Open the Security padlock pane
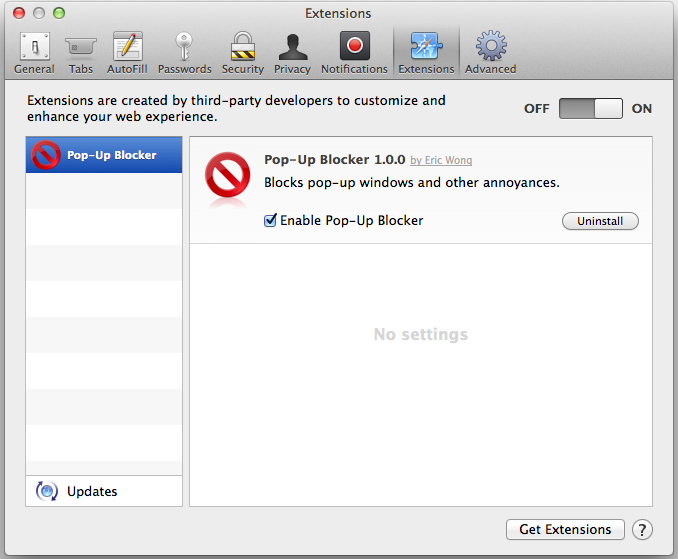The height and width of the screenshot is (559, 678). (x=243, y=53)
